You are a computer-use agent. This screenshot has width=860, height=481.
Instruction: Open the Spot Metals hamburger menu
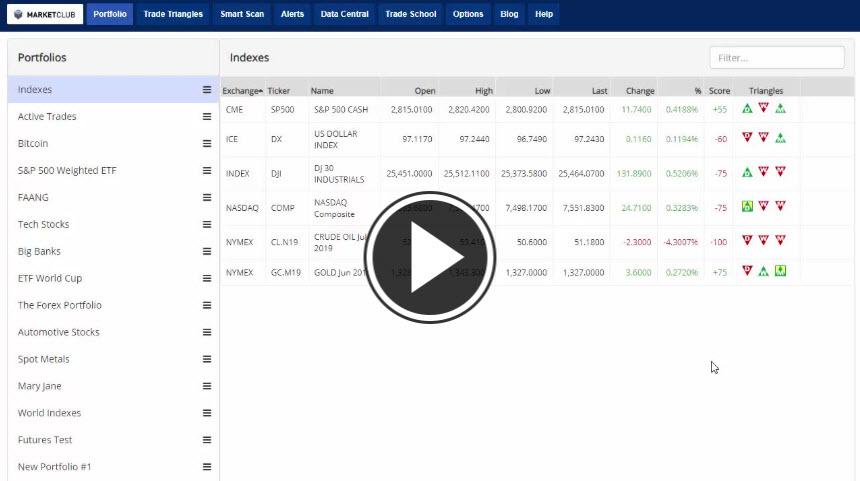pos(207,359)
